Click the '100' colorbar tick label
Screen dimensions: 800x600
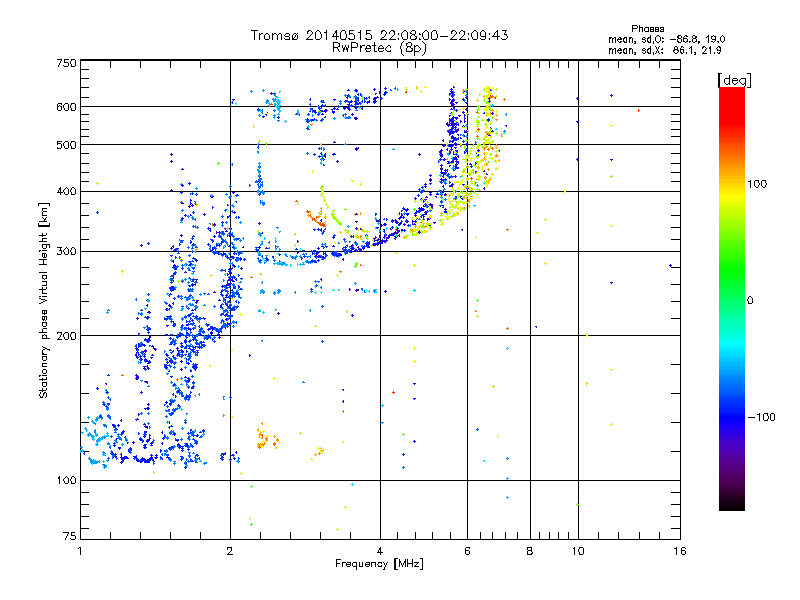[x=757, y=184]
